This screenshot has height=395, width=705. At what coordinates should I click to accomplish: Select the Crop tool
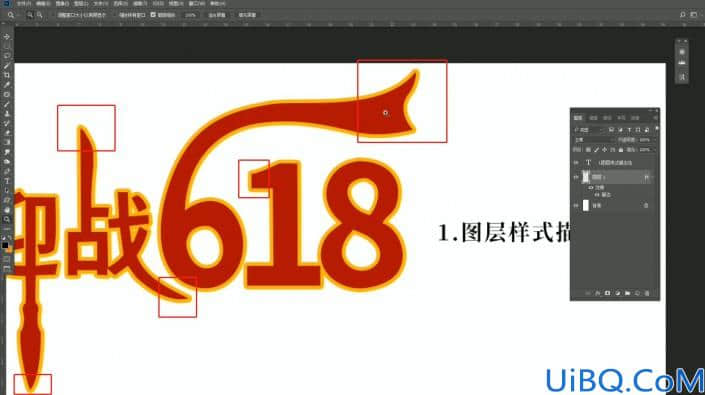[x=7, y=75]
